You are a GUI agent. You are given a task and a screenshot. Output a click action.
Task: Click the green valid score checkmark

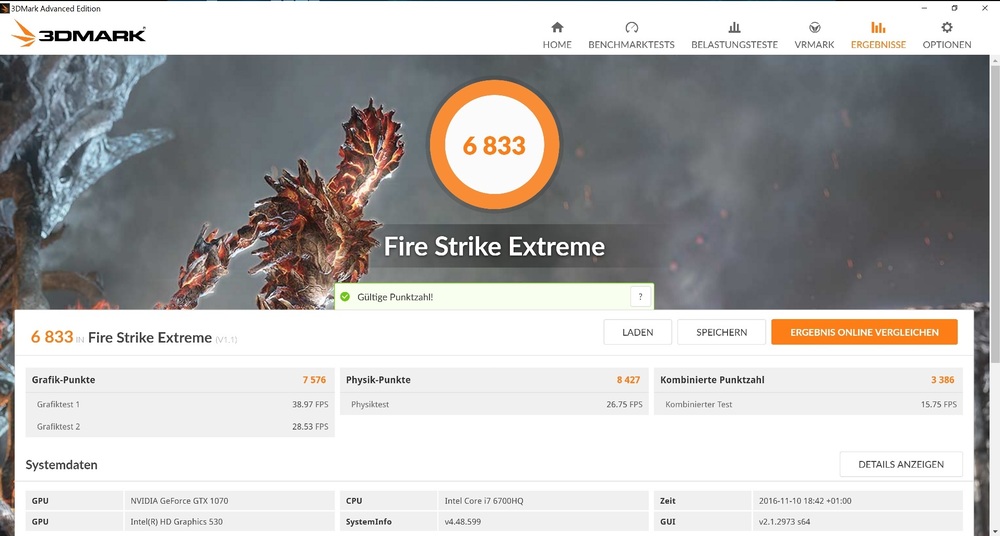[x=345, y=297]
